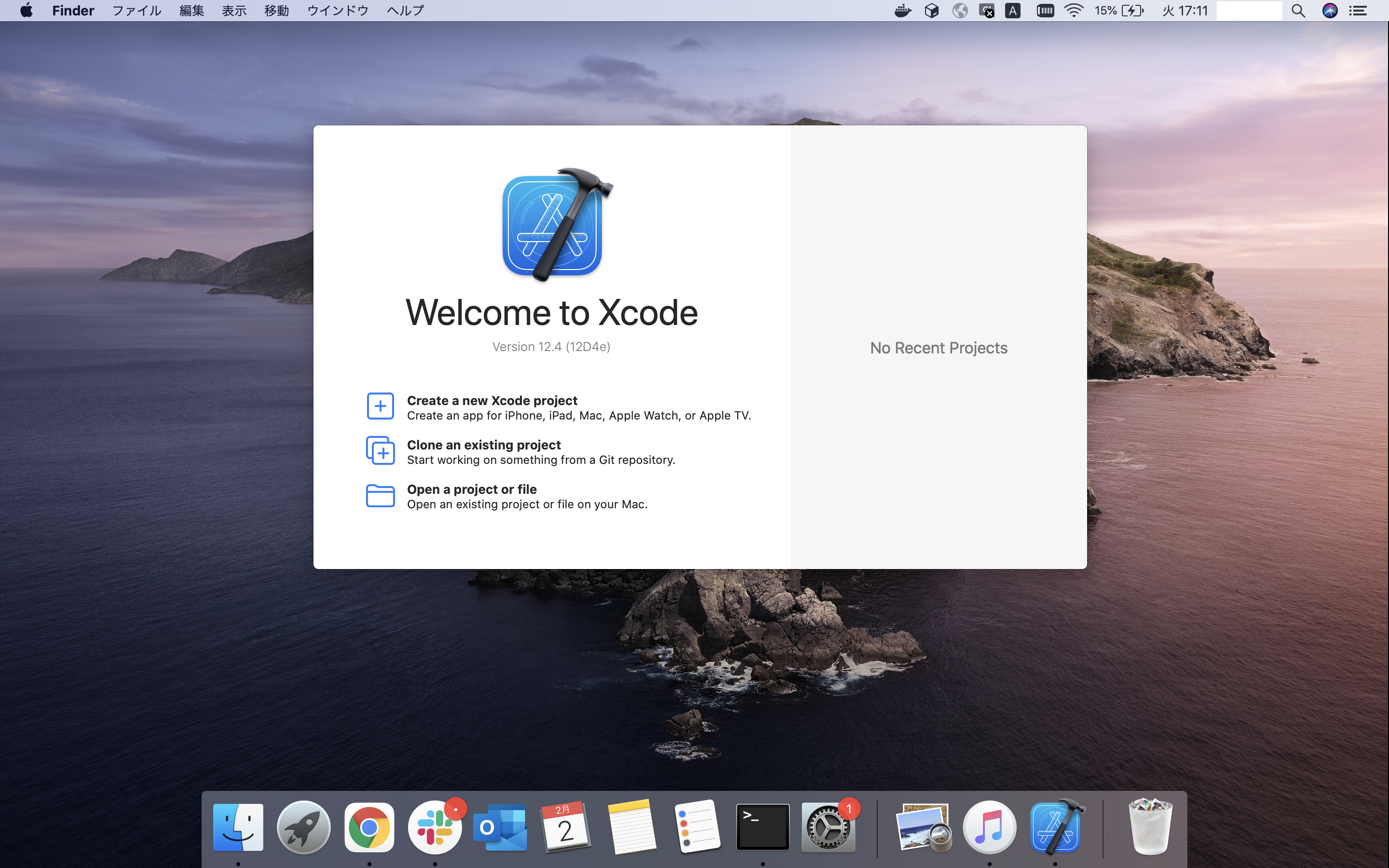Open Preview app in Dock
This screenshot has height=868, width=1389.
click(924, 827)
